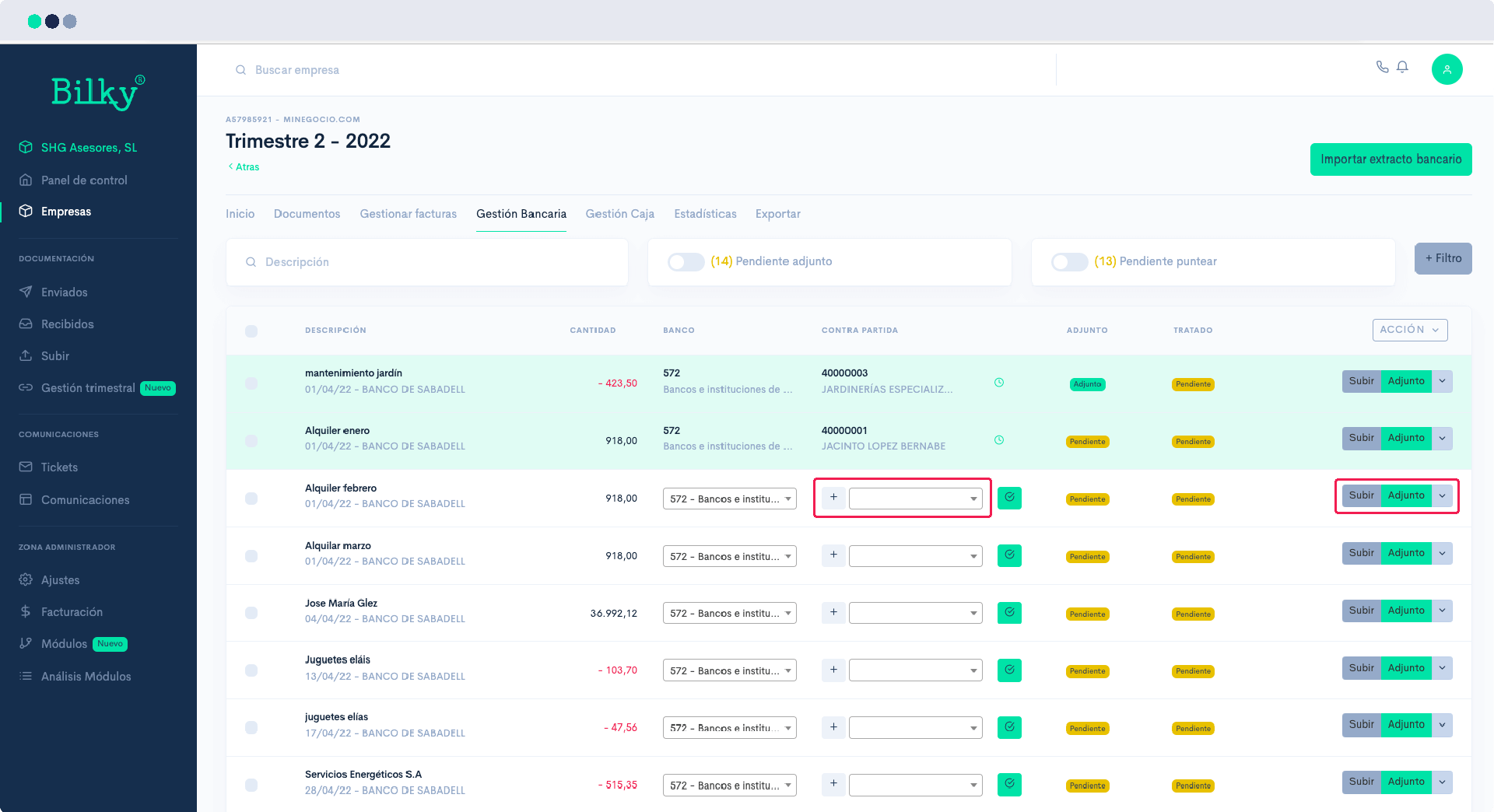Expand the chevron beside Adjunto on Alquiler febrero
1494x812 pixels.
(1443, 495)
